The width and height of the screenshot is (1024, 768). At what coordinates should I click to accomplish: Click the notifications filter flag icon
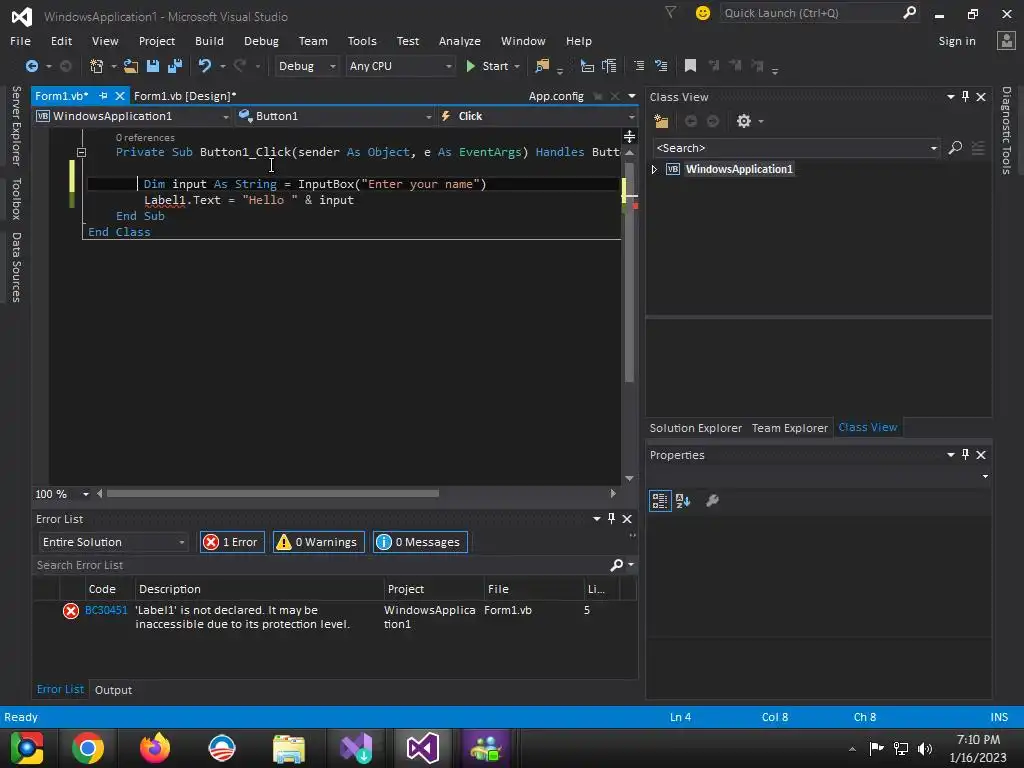[670, 12]
